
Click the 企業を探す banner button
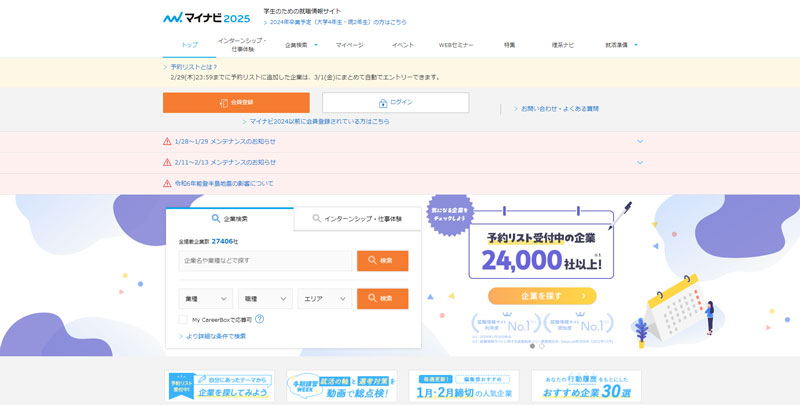click(x=542, y=296)
